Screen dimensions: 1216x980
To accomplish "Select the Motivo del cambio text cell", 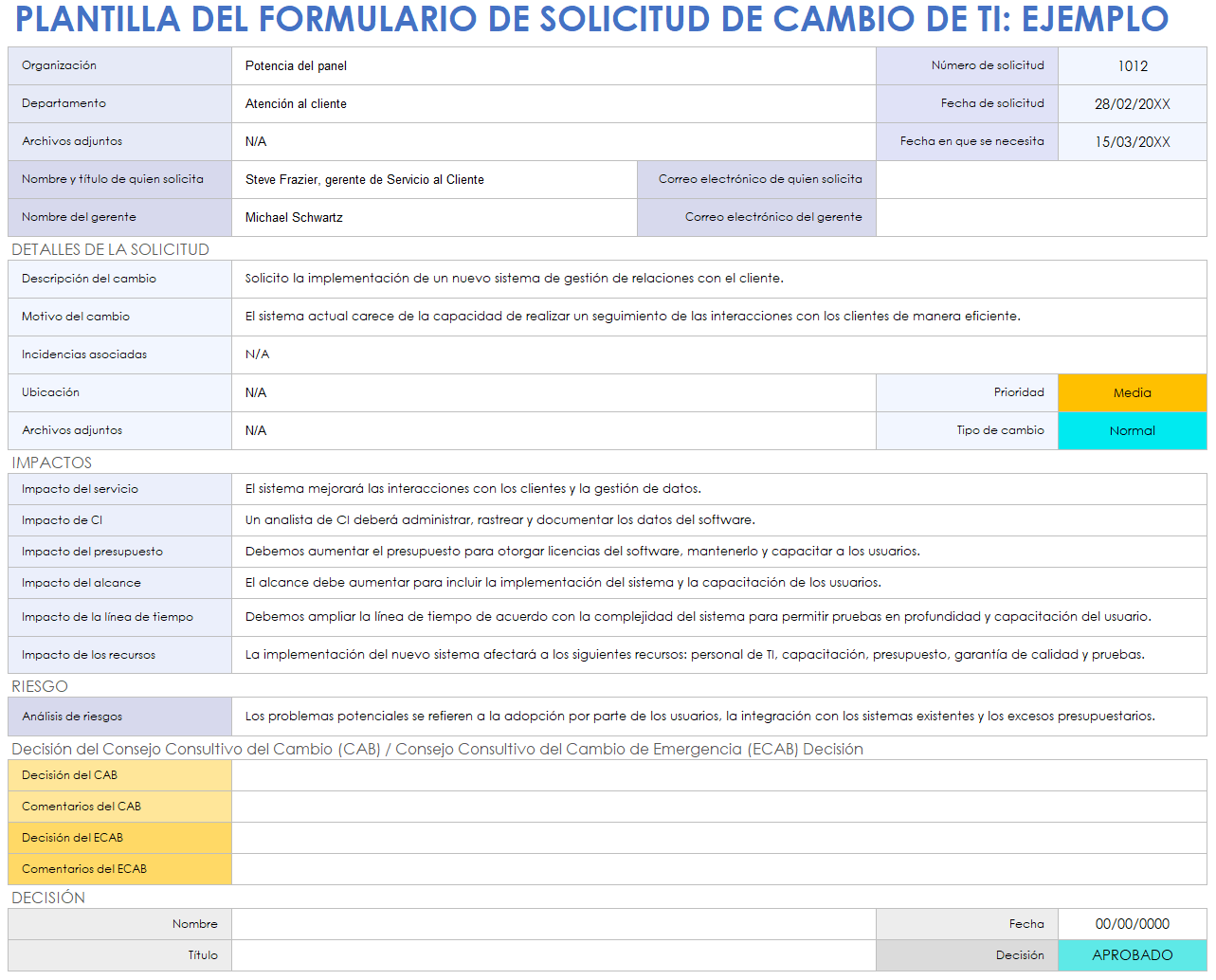I will point(718,317).
